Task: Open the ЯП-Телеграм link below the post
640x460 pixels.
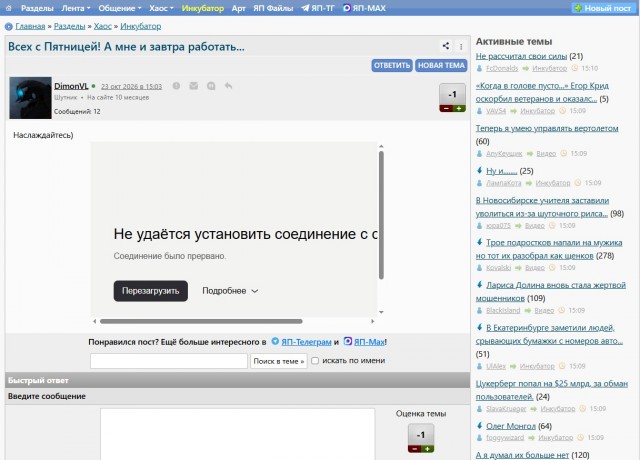Action: (306, 342)
